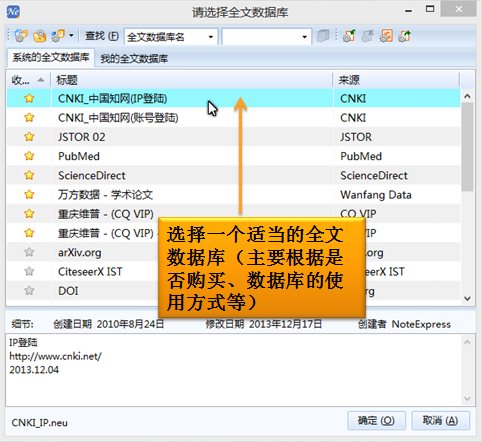This screenshot has width=482, height=442.
Task: Click the database list scroll down arrow
Action: click(467, 299)
